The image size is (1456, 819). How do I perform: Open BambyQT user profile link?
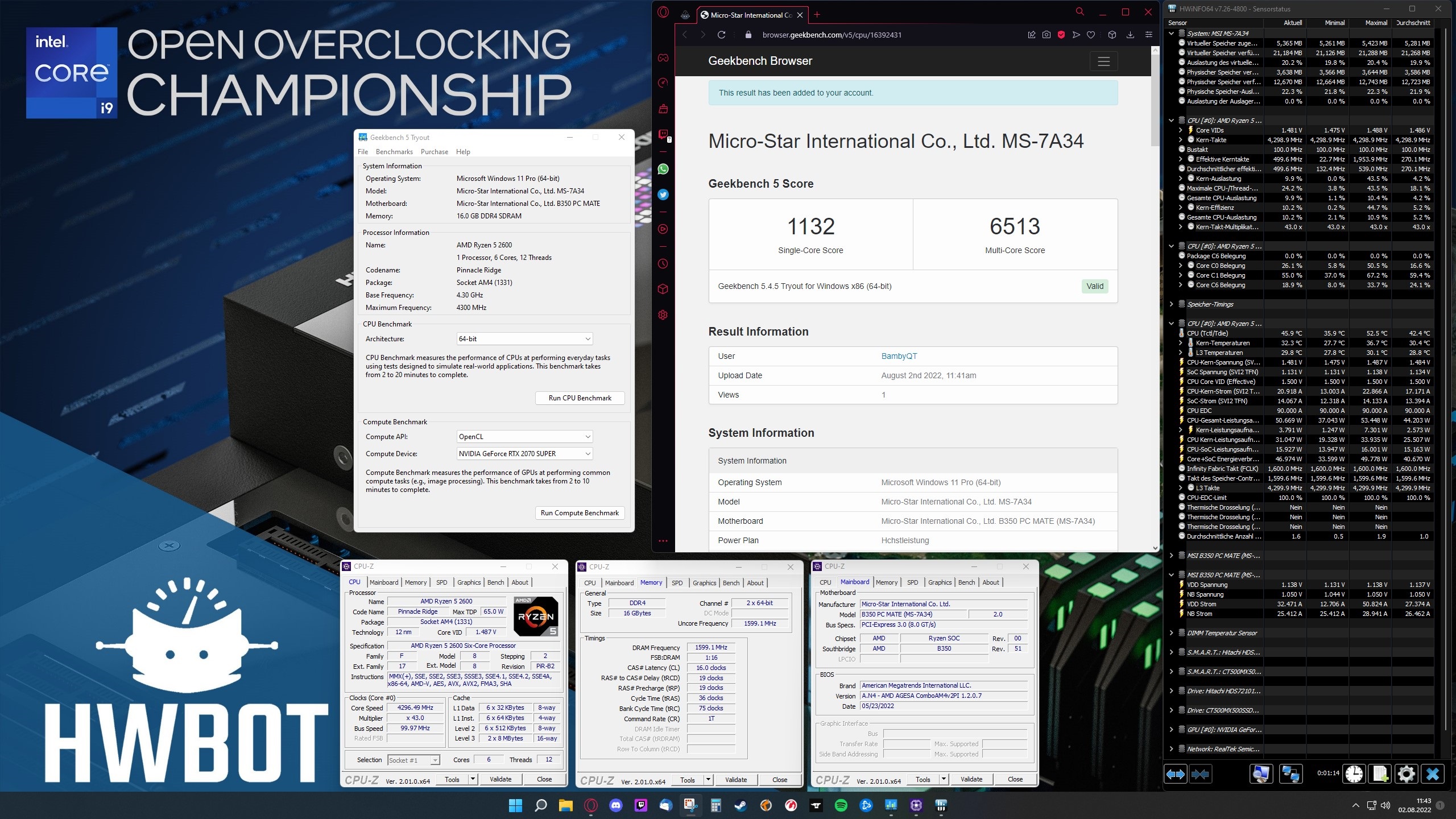[x=899, y=356]
